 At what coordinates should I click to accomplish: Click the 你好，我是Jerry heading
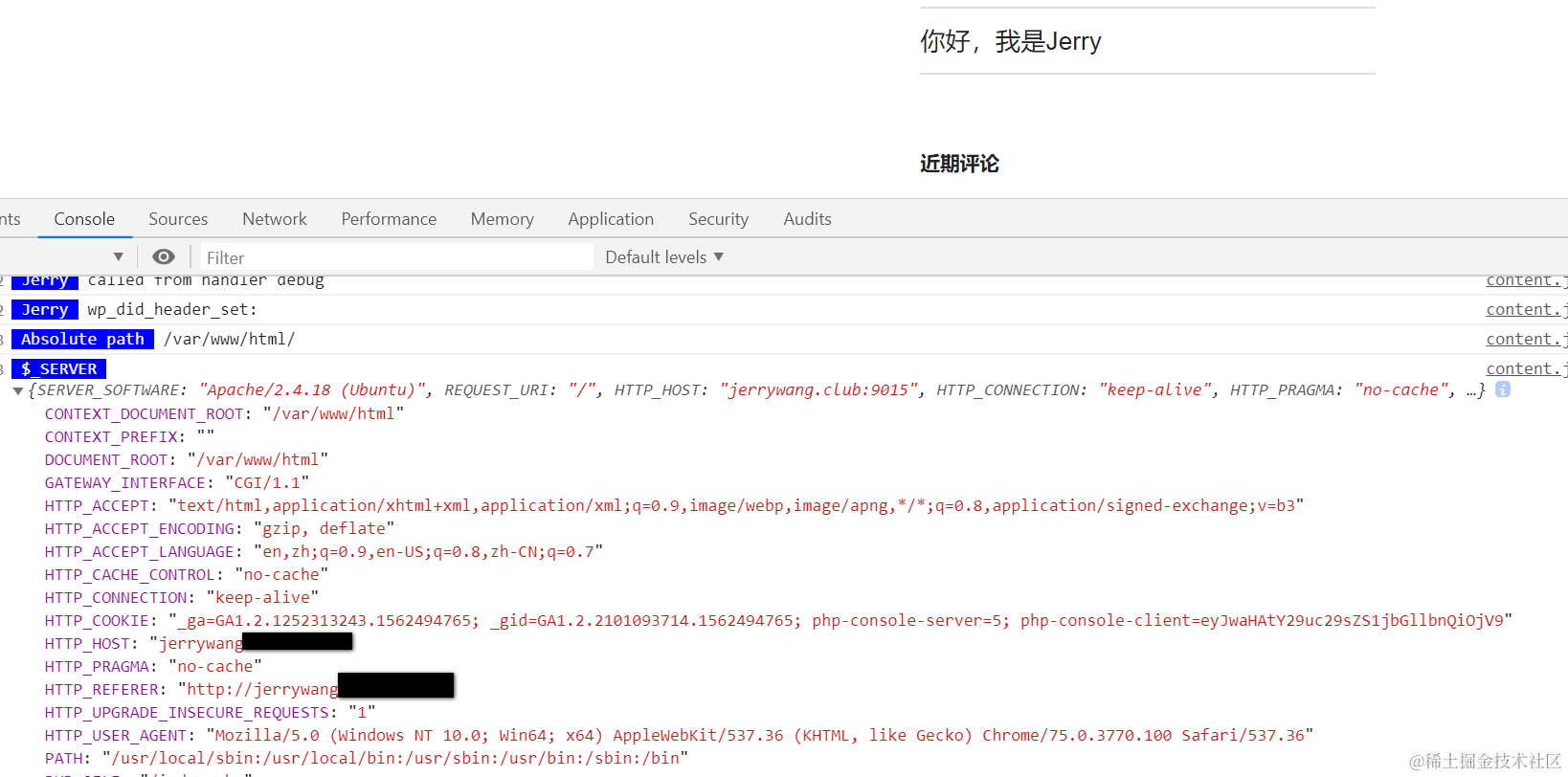pos(1010,41)
